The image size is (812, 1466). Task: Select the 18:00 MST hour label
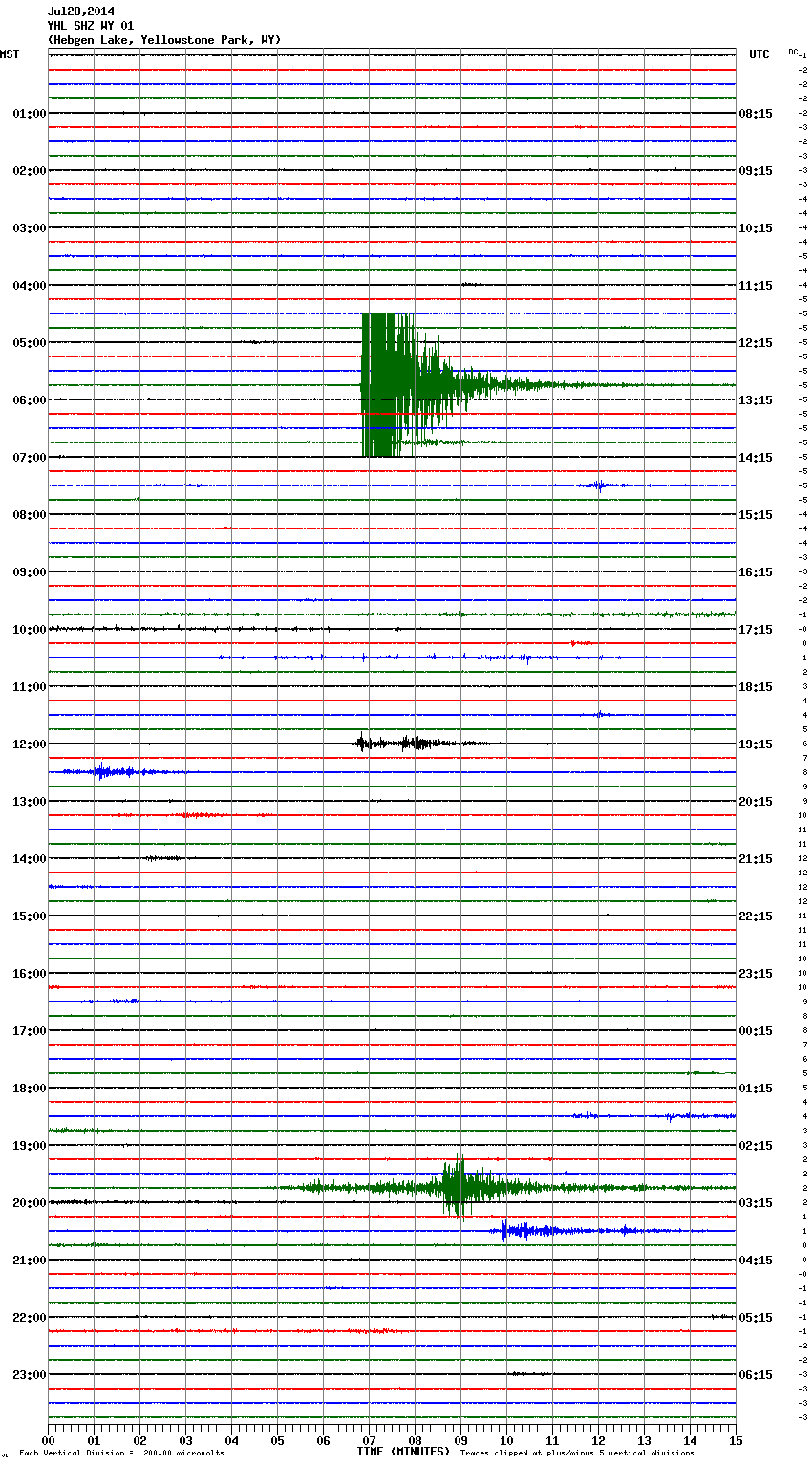[30, 1089]
